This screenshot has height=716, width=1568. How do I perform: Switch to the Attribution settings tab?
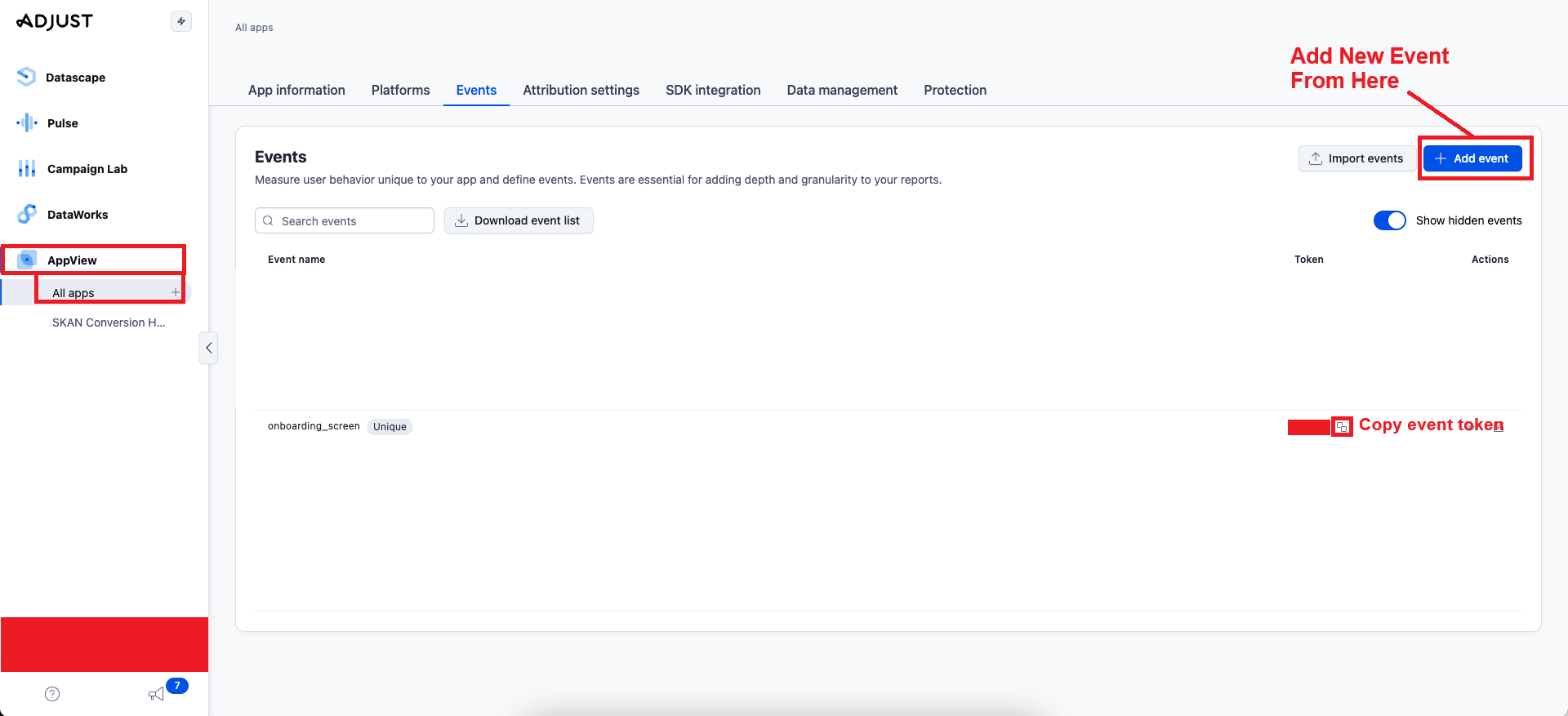[x=581, y=90]
